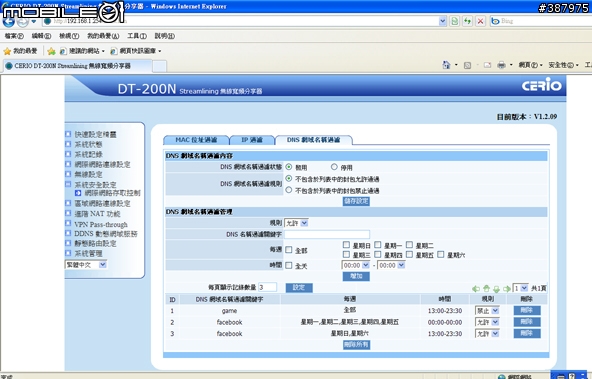The width and height of the screenshot is (592, 379).
Task: Open the end time 00:00 dropdown
Action: pyautogui.click(x=391, y=265)
